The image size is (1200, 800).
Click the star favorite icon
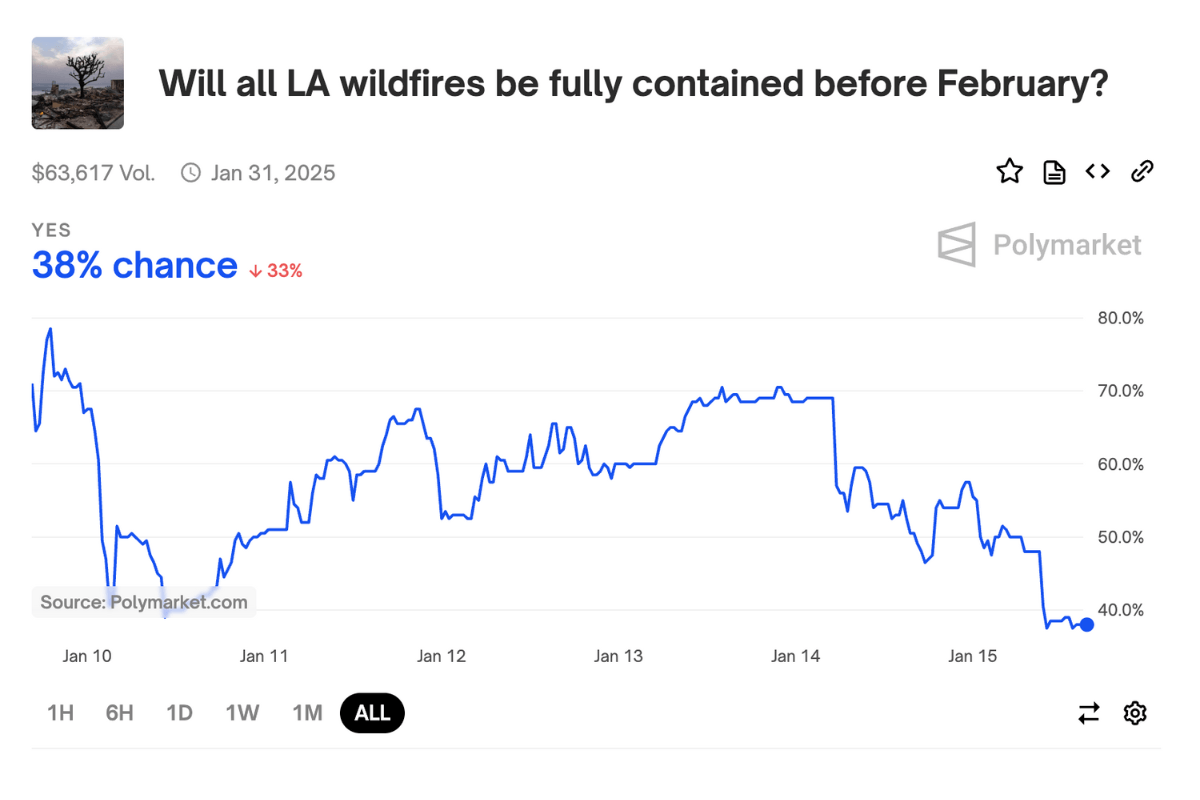(1010, 172)
